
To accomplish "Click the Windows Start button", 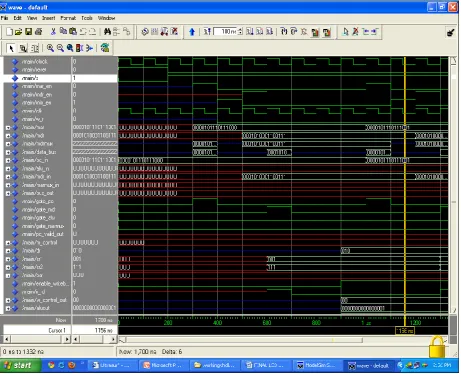I will pyautogui.click(x=20, y=365).
